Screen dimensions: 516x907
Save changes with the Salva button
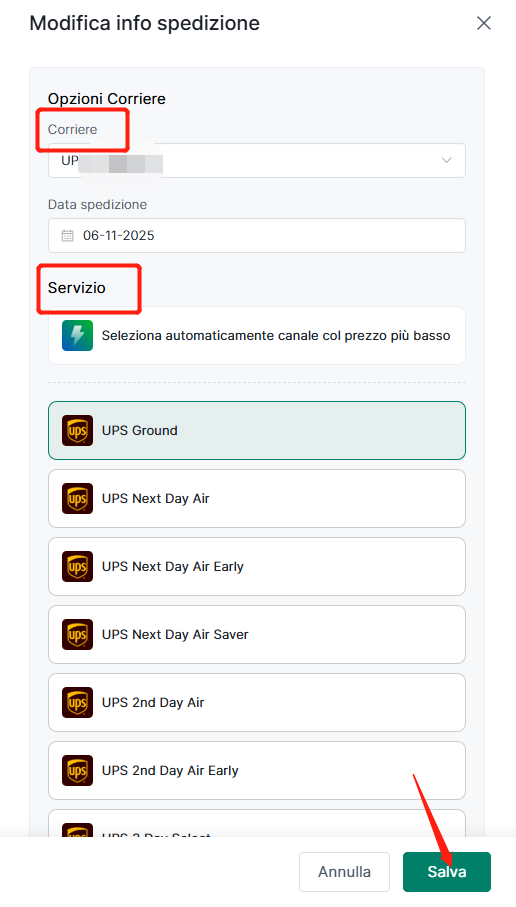447,872
